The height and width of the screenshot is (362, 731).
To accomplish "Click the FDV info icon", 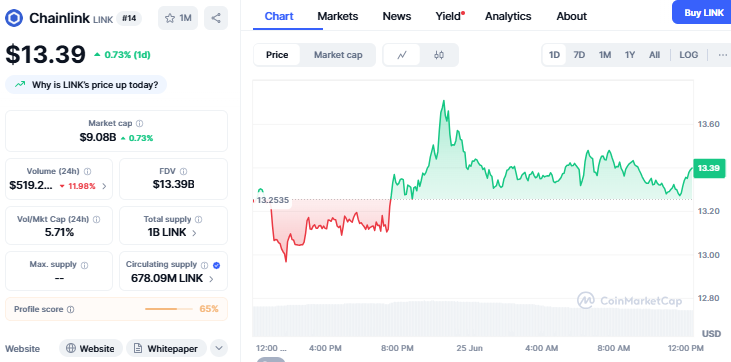I will click(184, 171).
